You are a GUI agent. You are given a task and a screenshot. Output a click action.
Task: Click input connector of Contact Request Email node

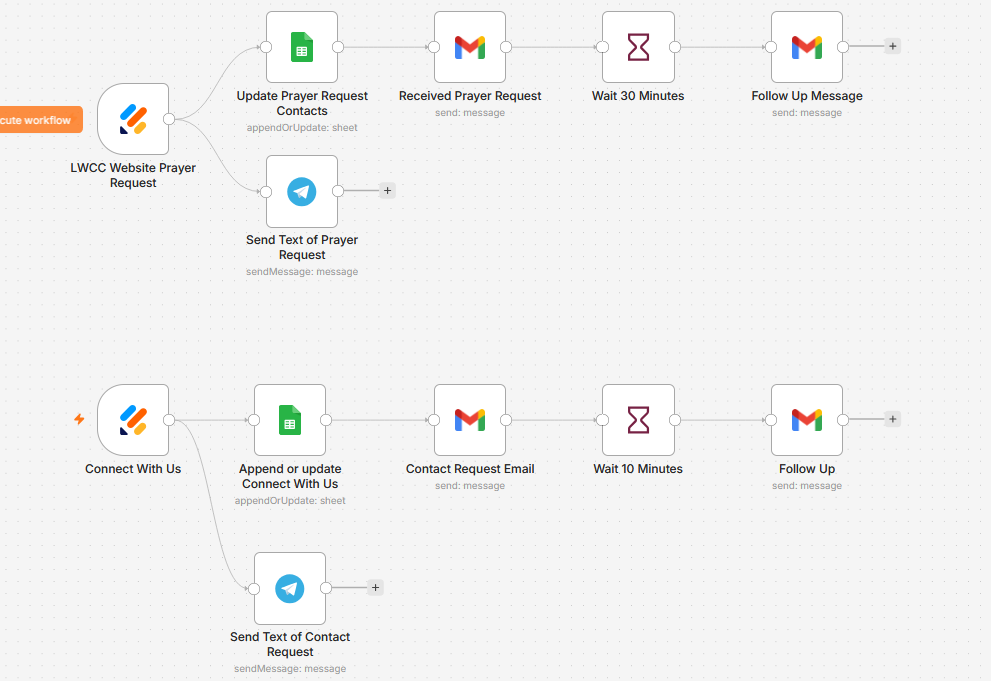(x=434, y=420)
